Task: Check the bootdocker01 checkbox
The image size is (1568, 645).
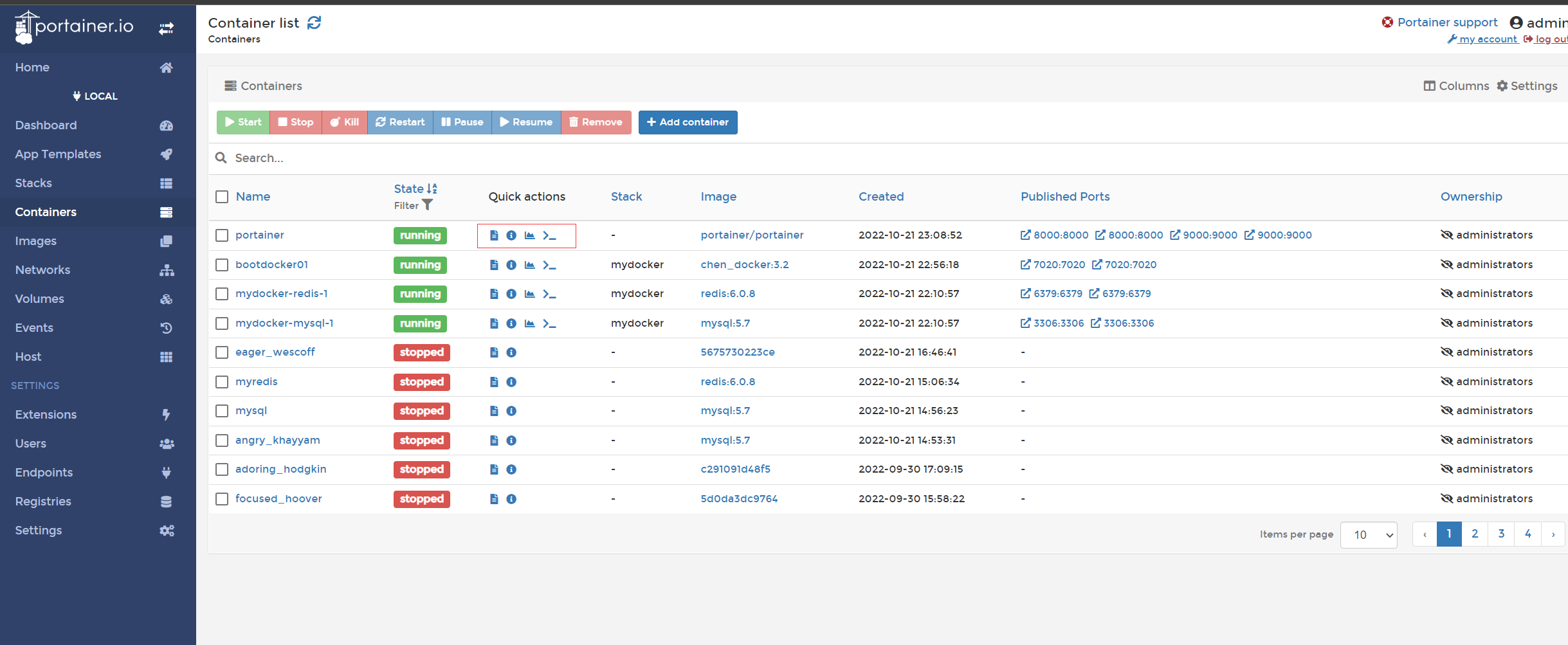Action: pos(222,265)
